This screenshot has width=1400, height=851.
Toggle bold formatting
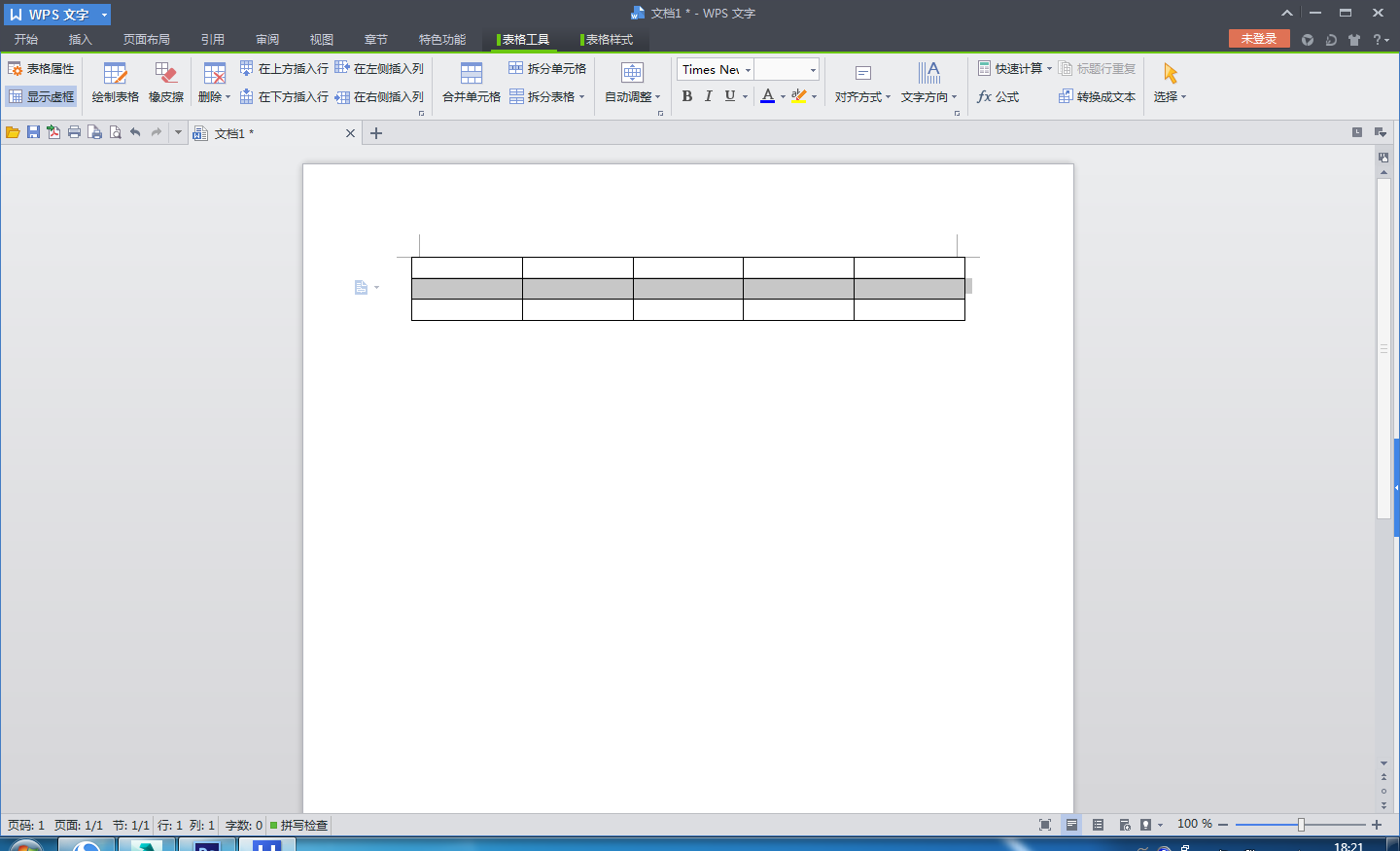[687, 96]
